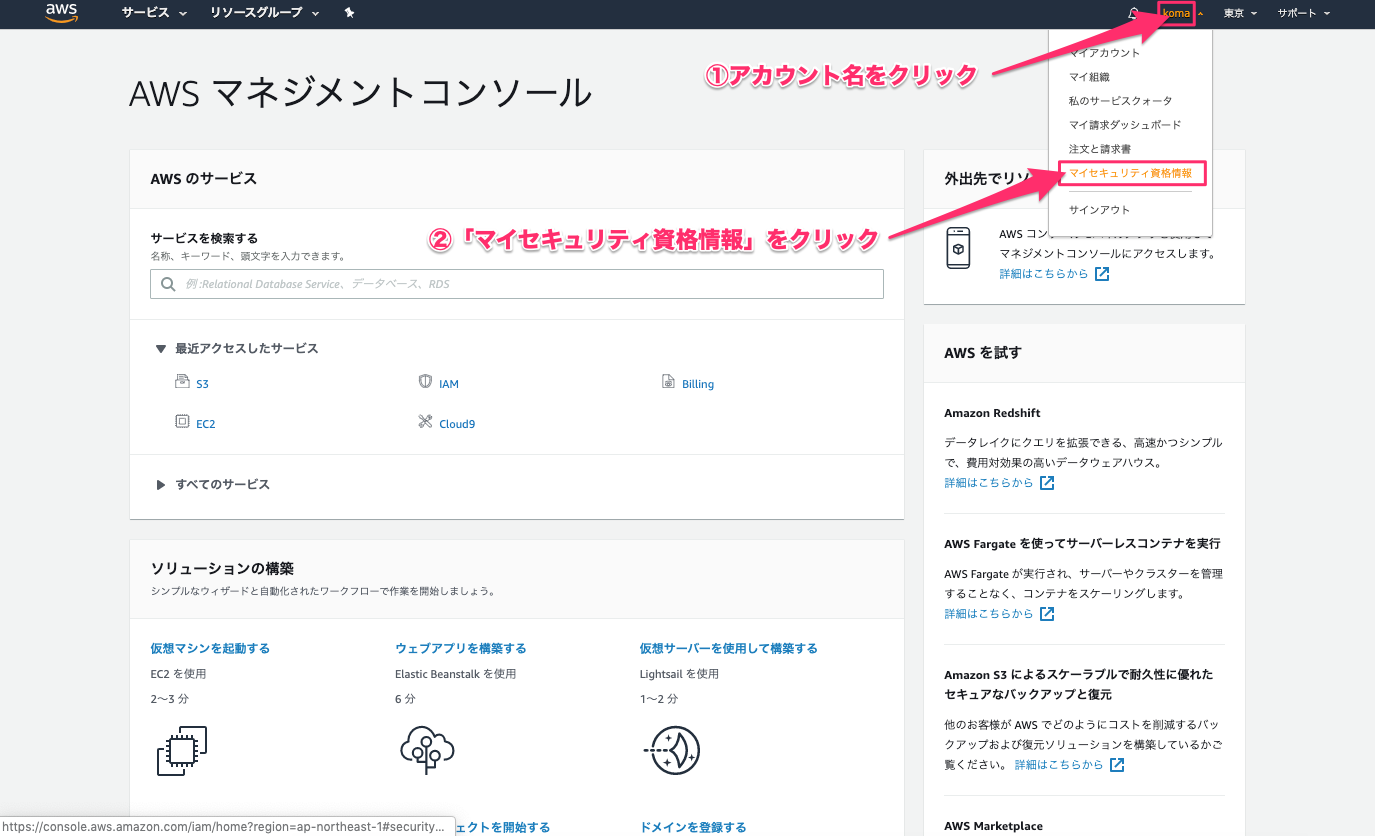Click the pin shortcut icon in navbar
Image resolution: width=1375 pixels, height=836 pixels.
coord(349,13)
